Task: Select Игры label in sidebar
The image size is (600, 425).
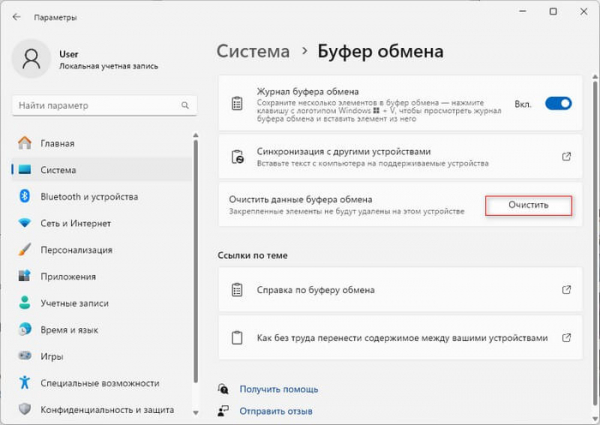Action: pyautogui.click(x=52, y=356)
